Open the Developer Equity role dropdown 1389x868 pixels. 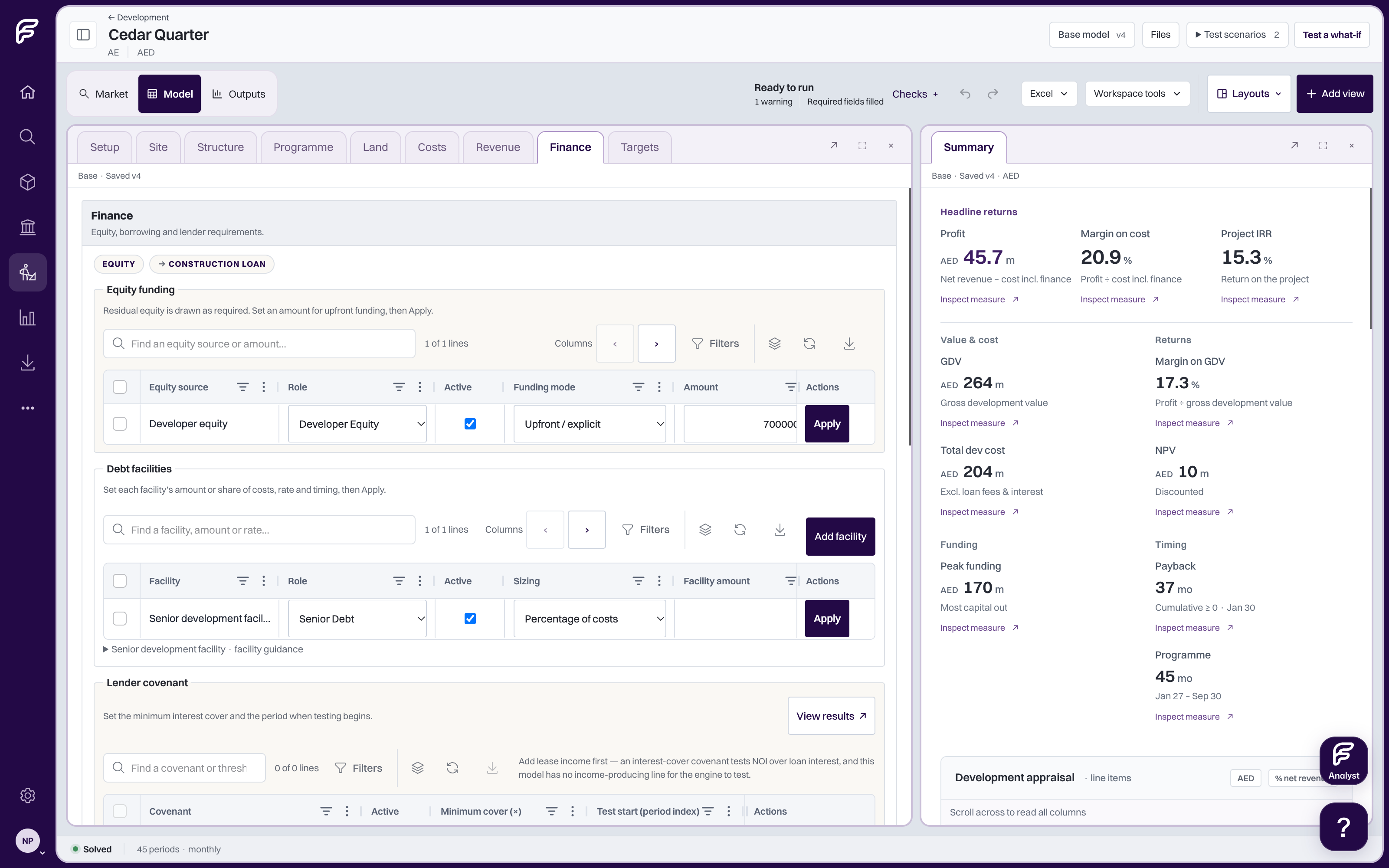coord(357,424)
